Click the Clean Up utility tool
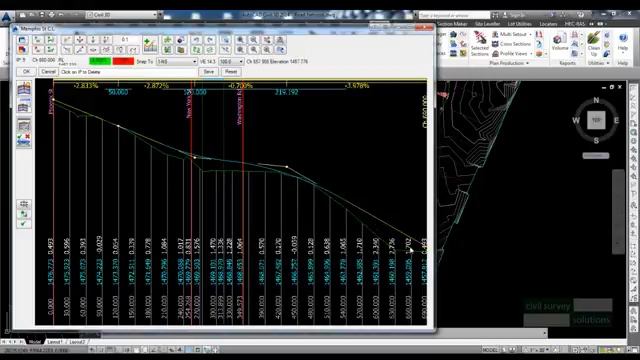Screen dimensions: 640x360 pos(594,44)
